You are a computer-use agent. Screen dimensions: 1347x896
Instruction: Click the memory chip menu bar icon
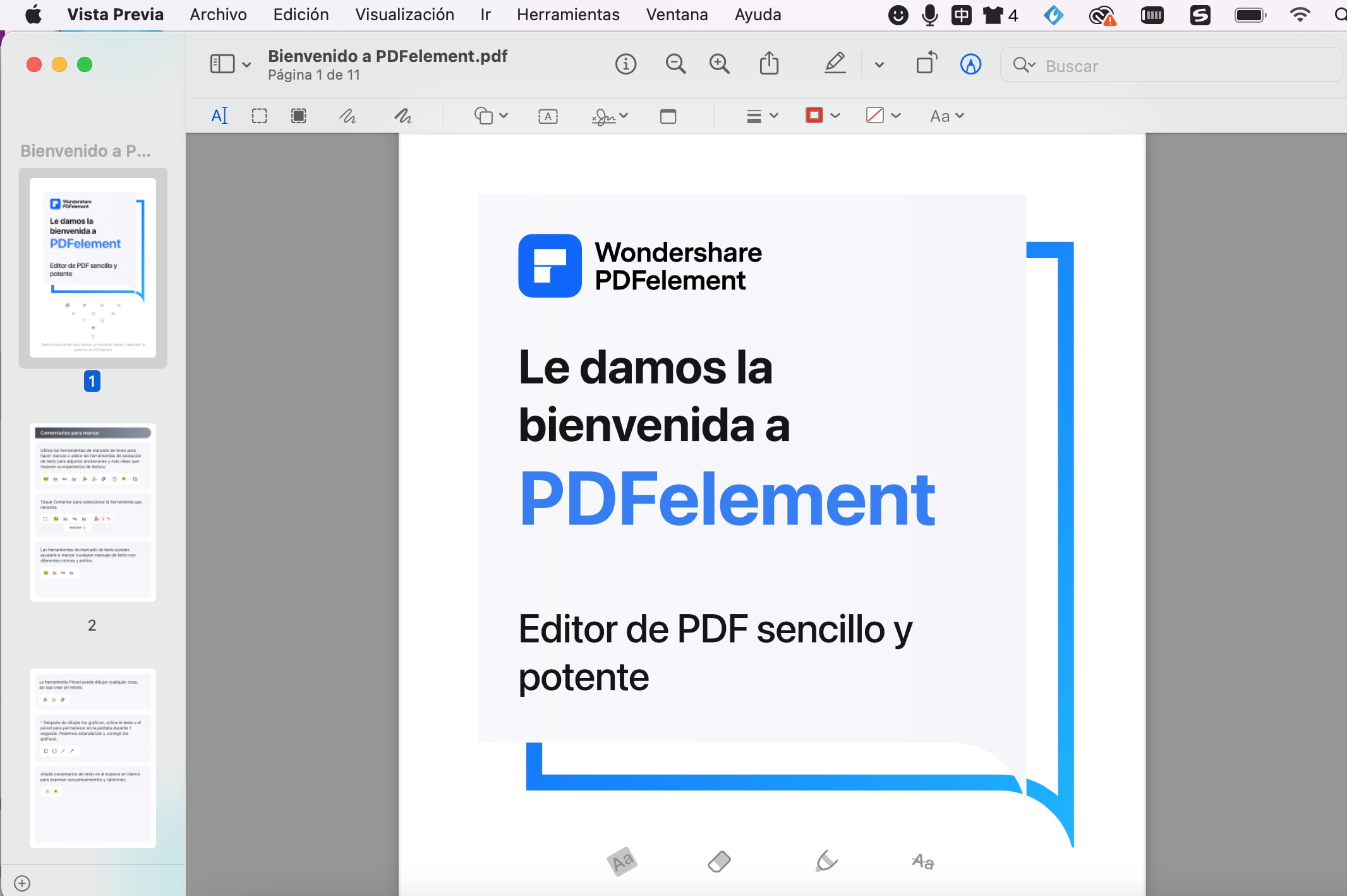pyautogui.click(x=1152, y=15)
